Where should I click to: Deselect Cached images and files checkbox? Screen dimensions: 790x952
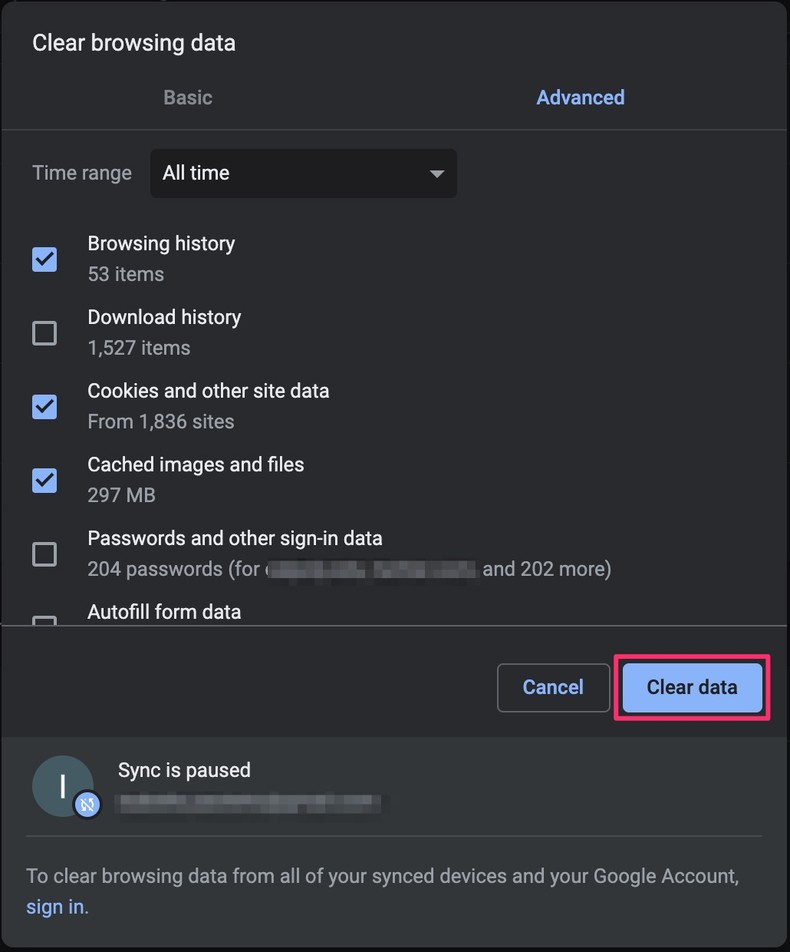tap(45, 480)
